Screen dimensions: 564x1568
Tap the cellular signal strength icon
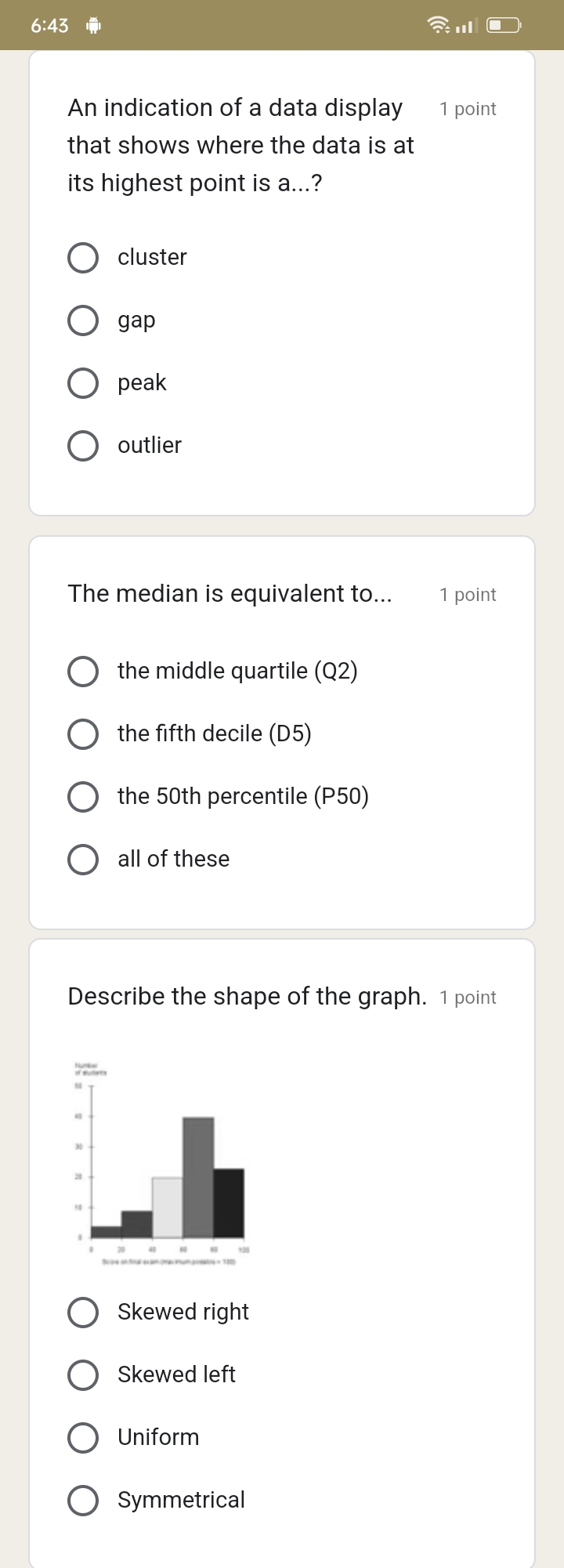tap(466, 26)
